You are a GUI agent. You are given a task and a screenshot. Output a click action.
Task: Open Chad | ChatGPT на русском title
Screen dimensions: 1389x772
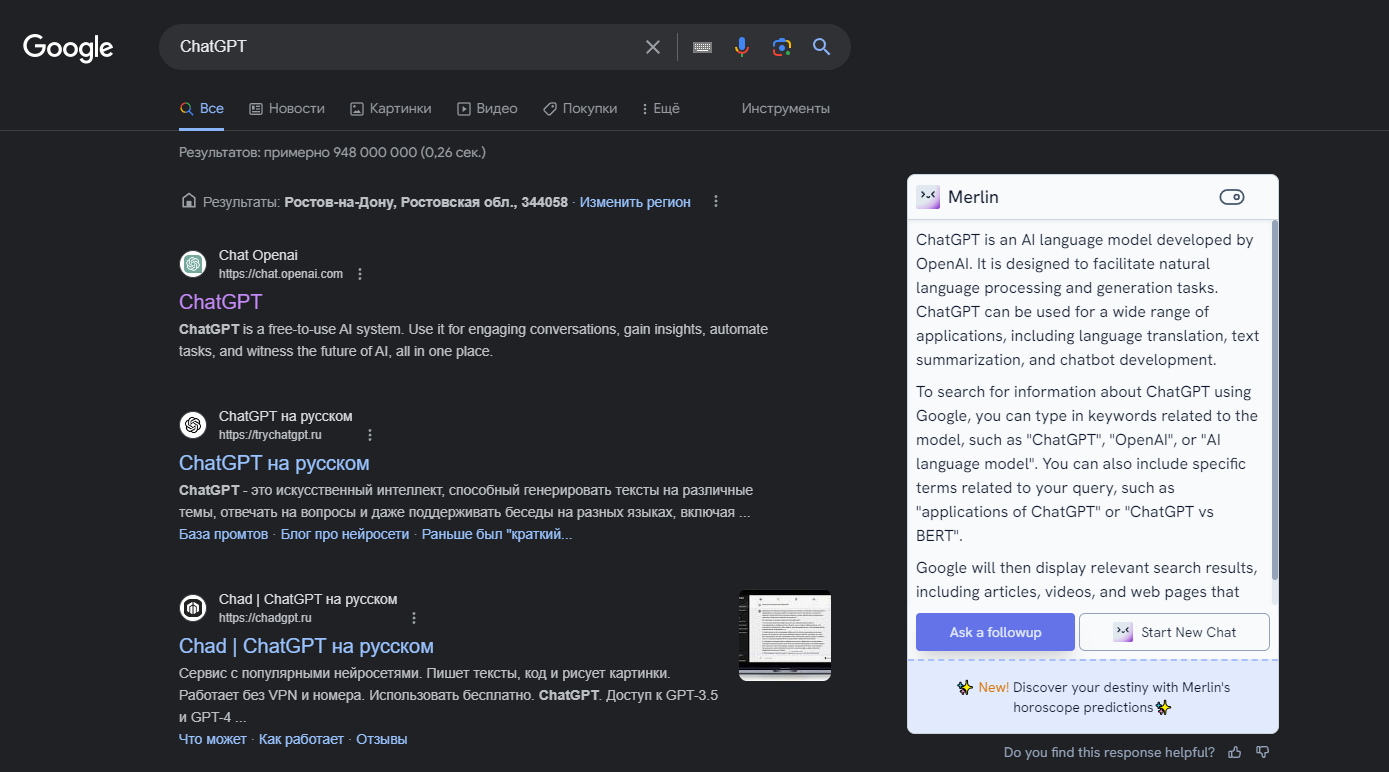[306, 646]
